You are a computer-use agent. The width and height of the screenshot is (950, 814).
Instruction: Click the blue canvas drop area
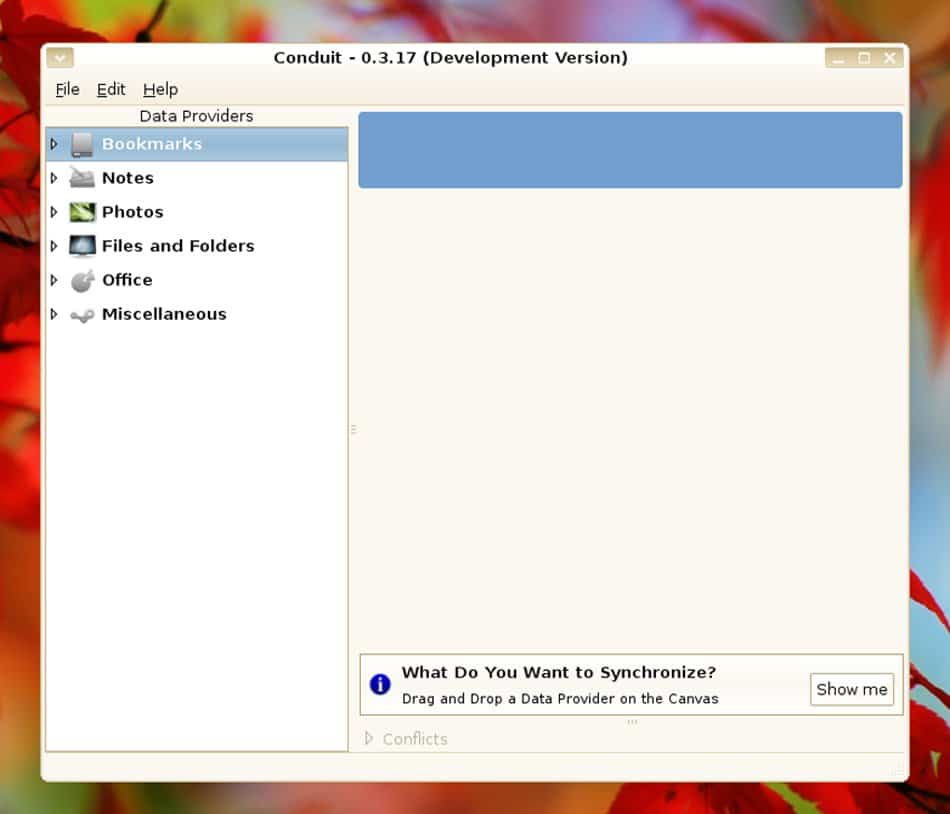coord(630,150)
